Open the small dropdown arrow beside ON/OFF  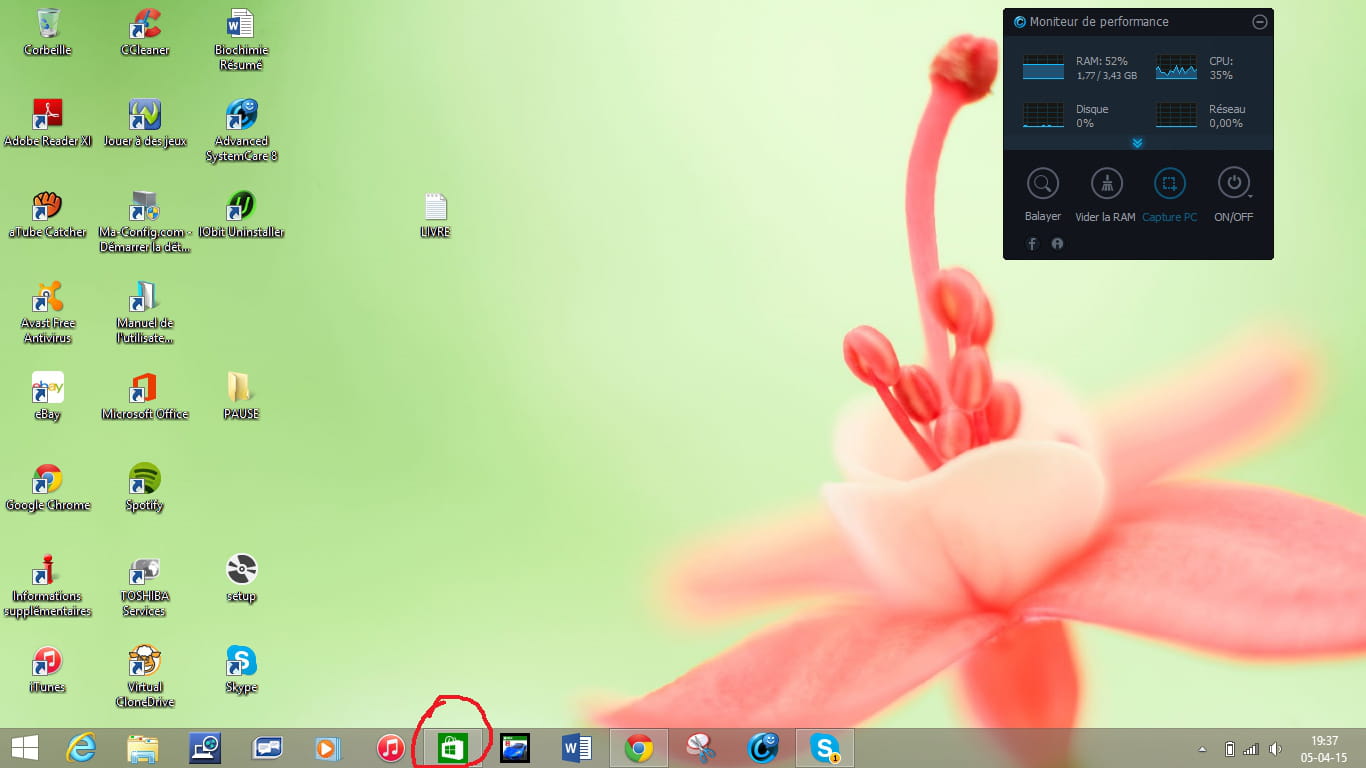click(x=1251, y=195)
